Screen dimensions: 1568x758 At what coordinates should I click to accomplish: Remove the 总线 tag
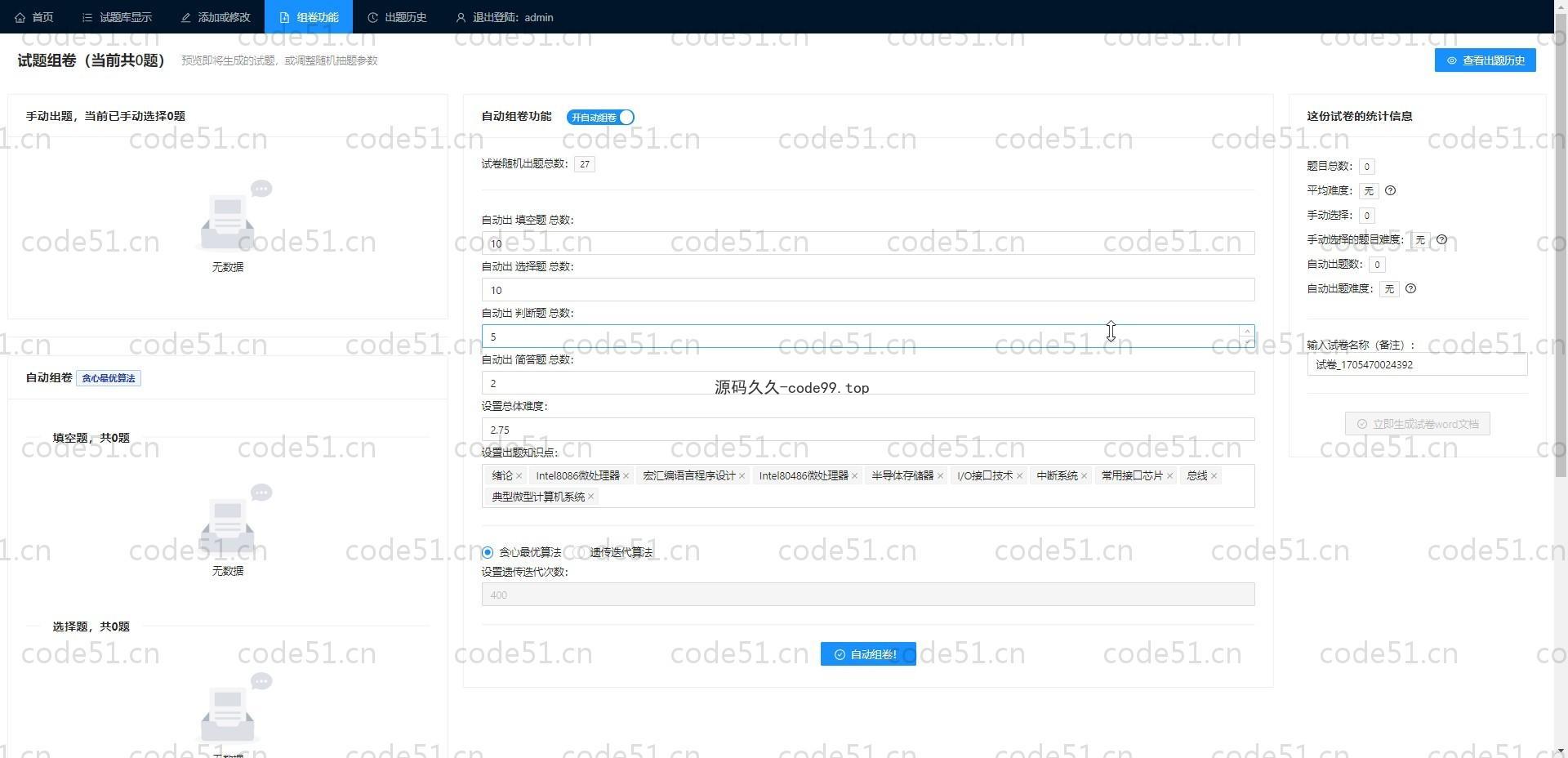pyautogui.click(x=1214, y=476)
